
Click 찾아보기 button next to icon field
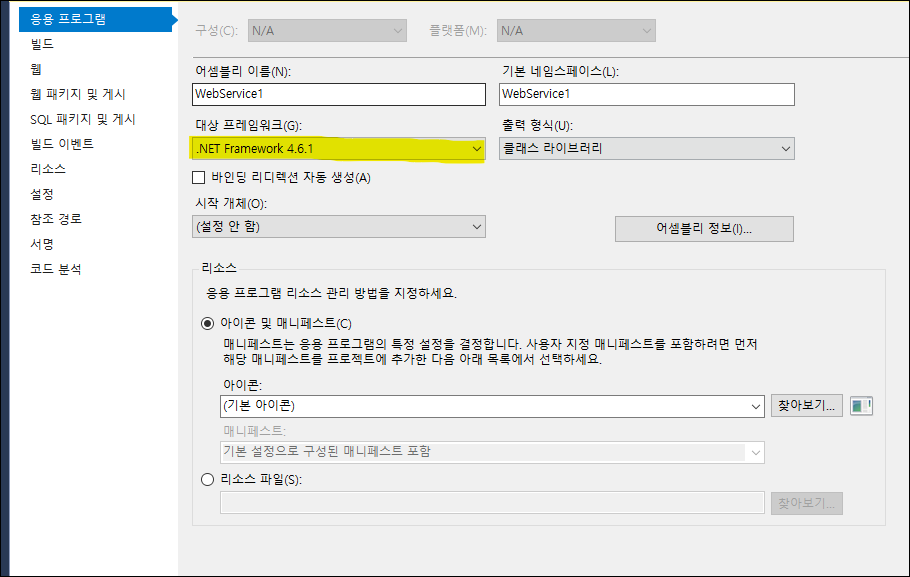(806, 406)
